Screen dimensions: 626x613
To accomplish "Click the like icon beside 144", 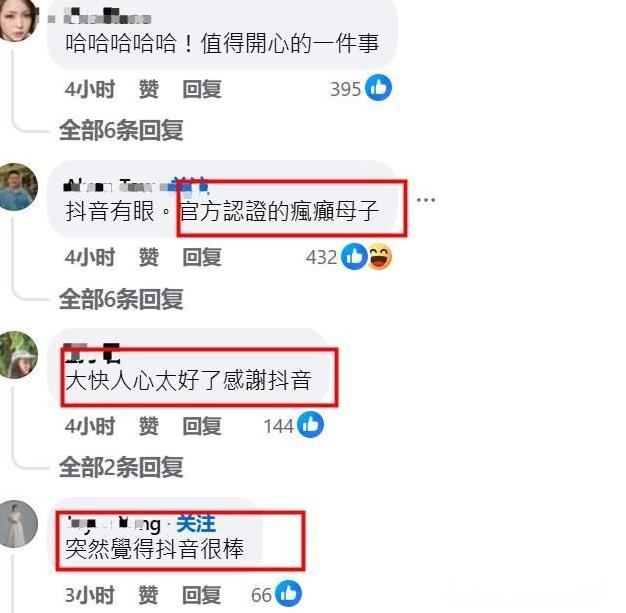I will [311, 425].
